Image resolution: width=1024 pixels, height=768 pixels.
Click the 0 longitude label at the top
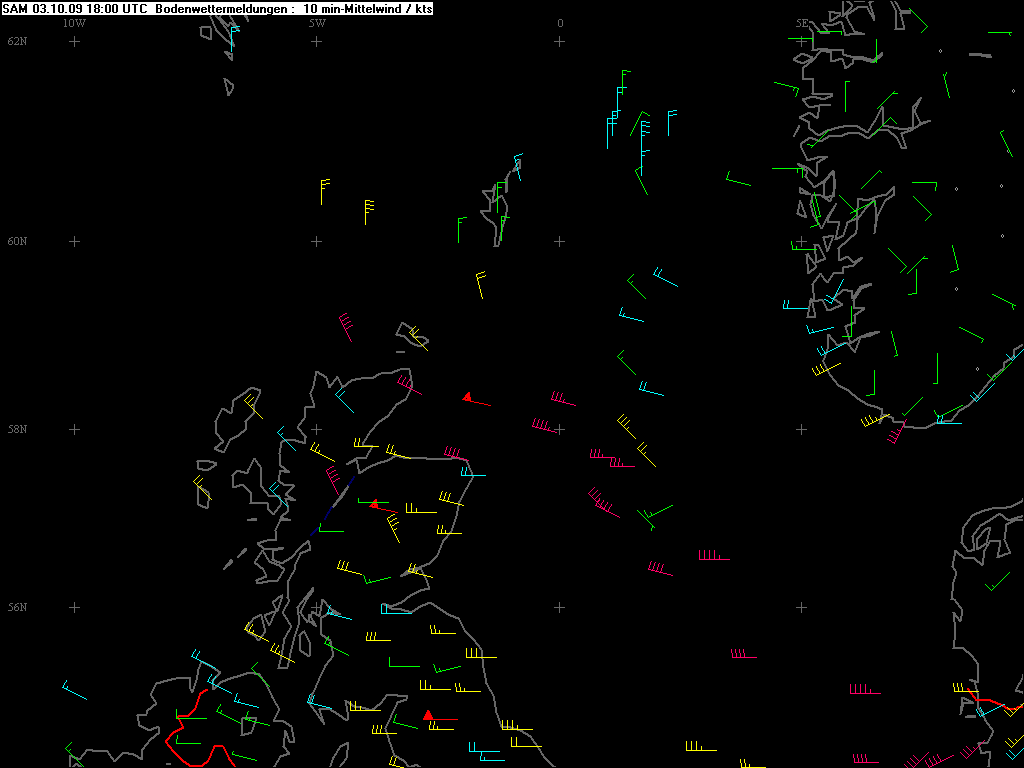click(x=560, y=22)
